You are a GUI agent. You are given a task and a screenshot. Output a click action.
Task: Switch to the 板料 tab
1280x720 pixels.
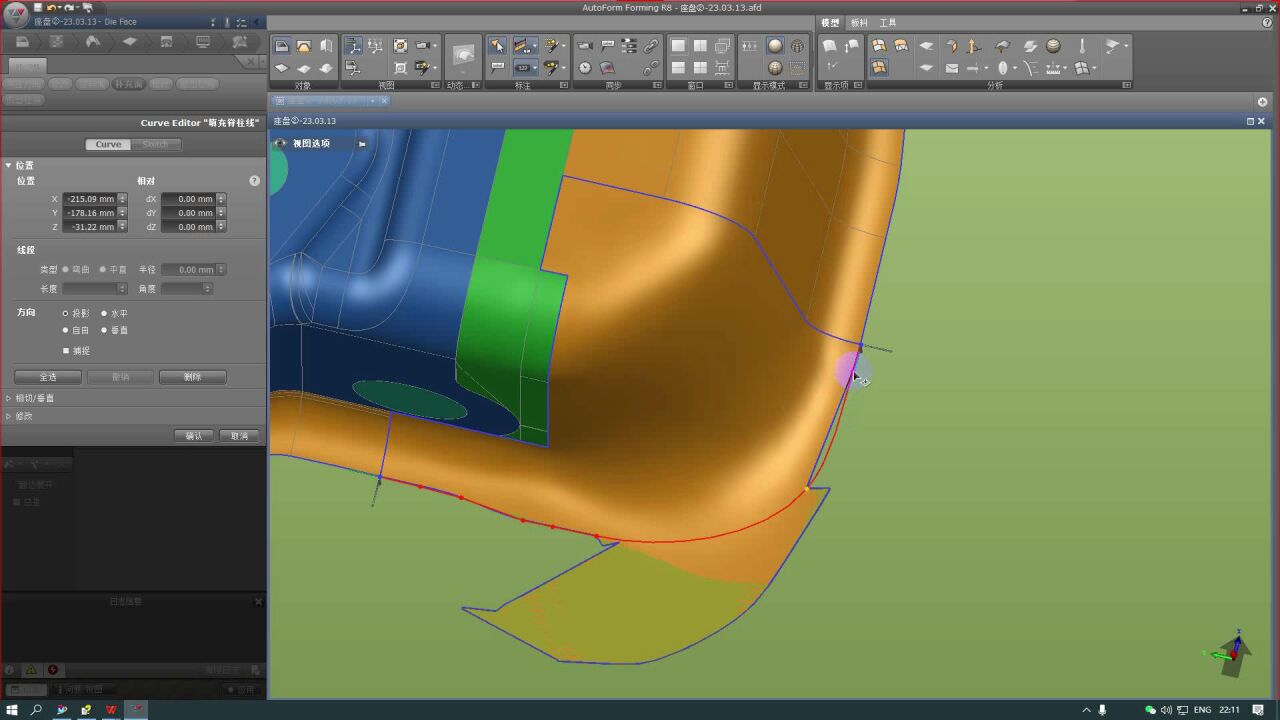[x=859, y=23]
